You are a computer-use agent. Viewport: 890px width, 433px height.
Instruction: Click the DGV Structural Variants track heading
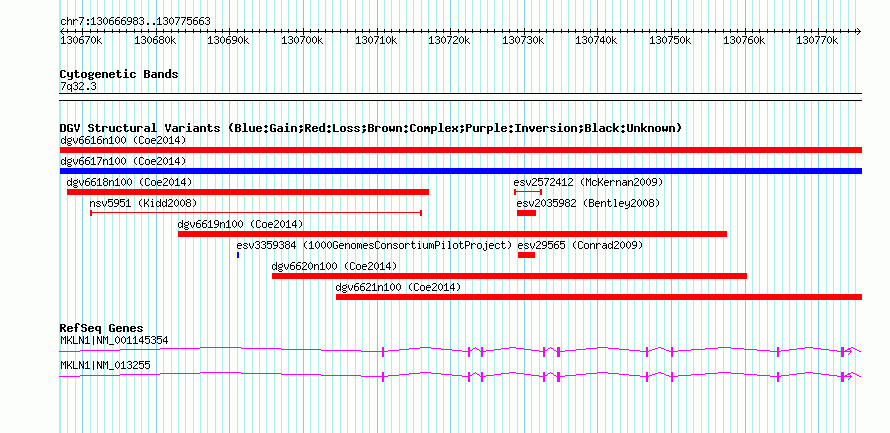coord(371,128)
